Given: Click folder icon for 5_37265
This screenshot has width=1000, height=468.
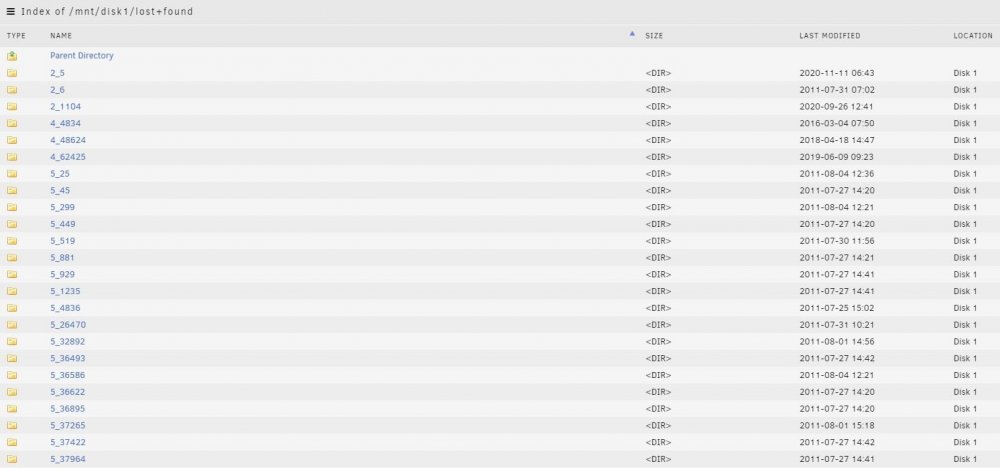Looking at the screenshot, I should coord(12,425).
